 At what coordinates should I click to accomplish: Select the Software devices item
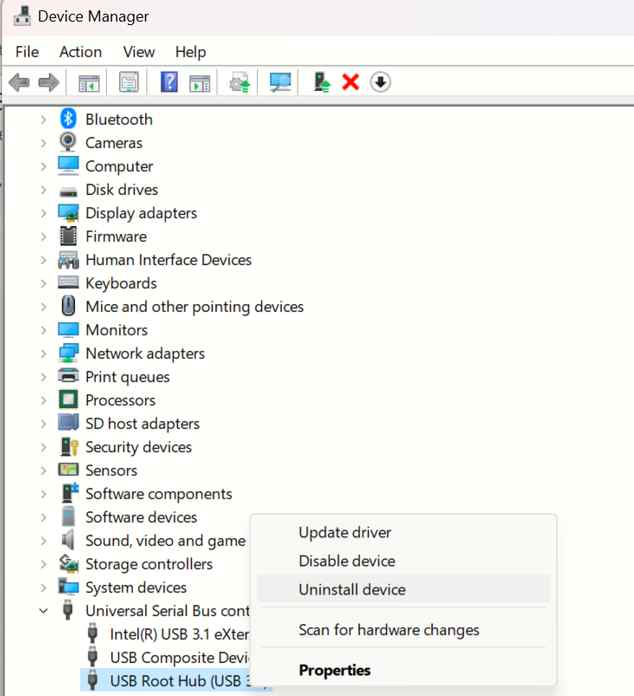tap(141, 517)
